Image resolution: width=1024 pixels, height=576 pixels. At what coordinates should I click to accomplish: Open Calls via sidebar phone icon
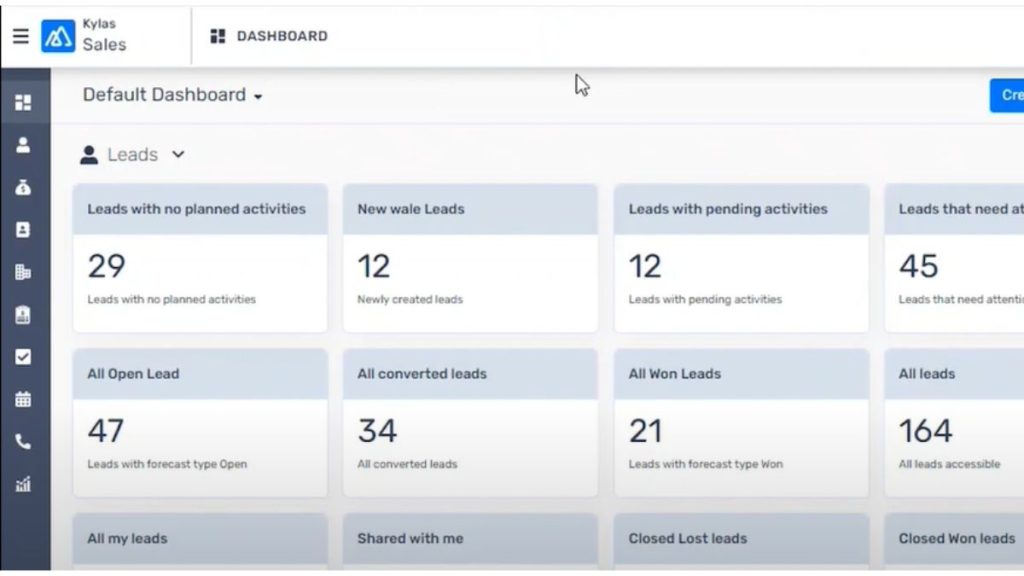(23, 442)
